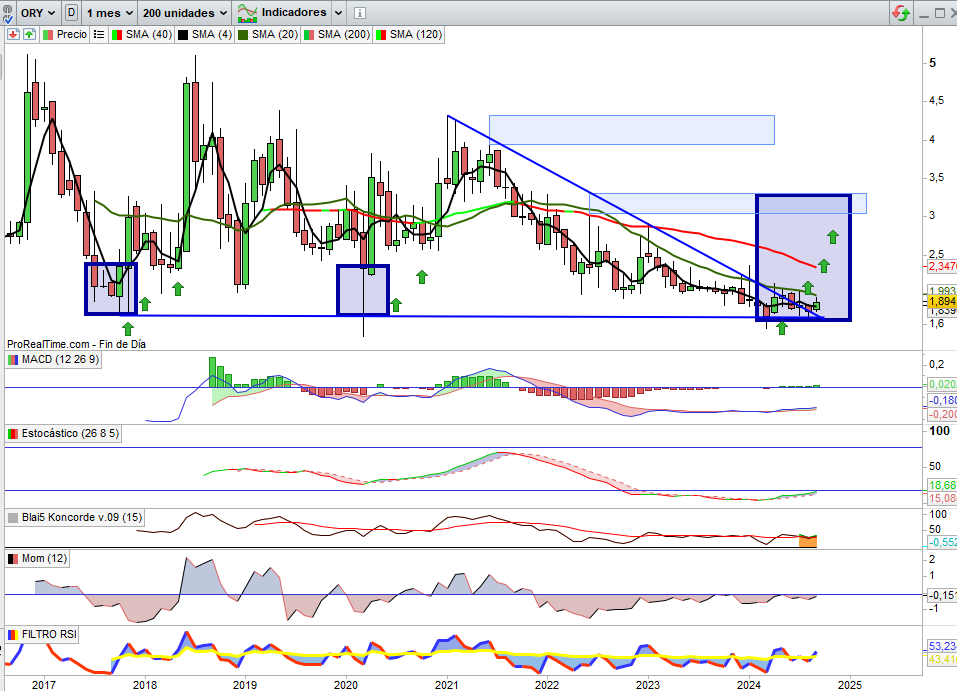Viewport: 957px width, 691px height.
Task: Open the Estocástico (26 8 5) panel label
Action: tap(63, 433)
